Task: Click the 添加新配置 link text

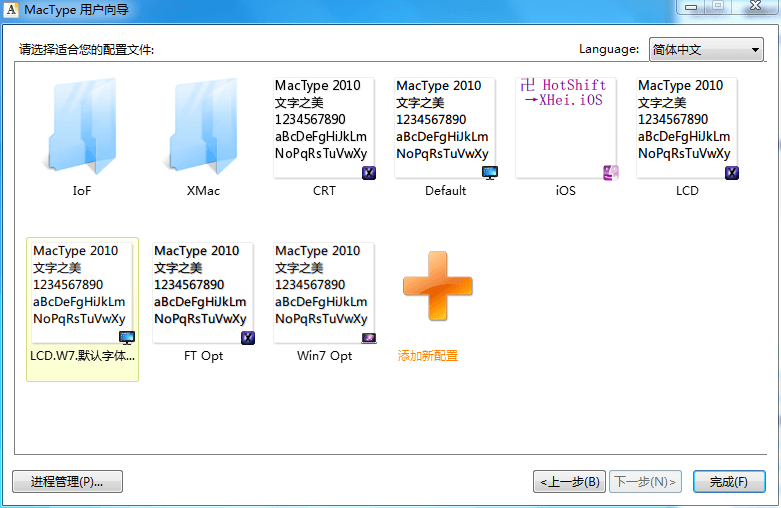Action: pyautogui.click(x=427, y=356)
